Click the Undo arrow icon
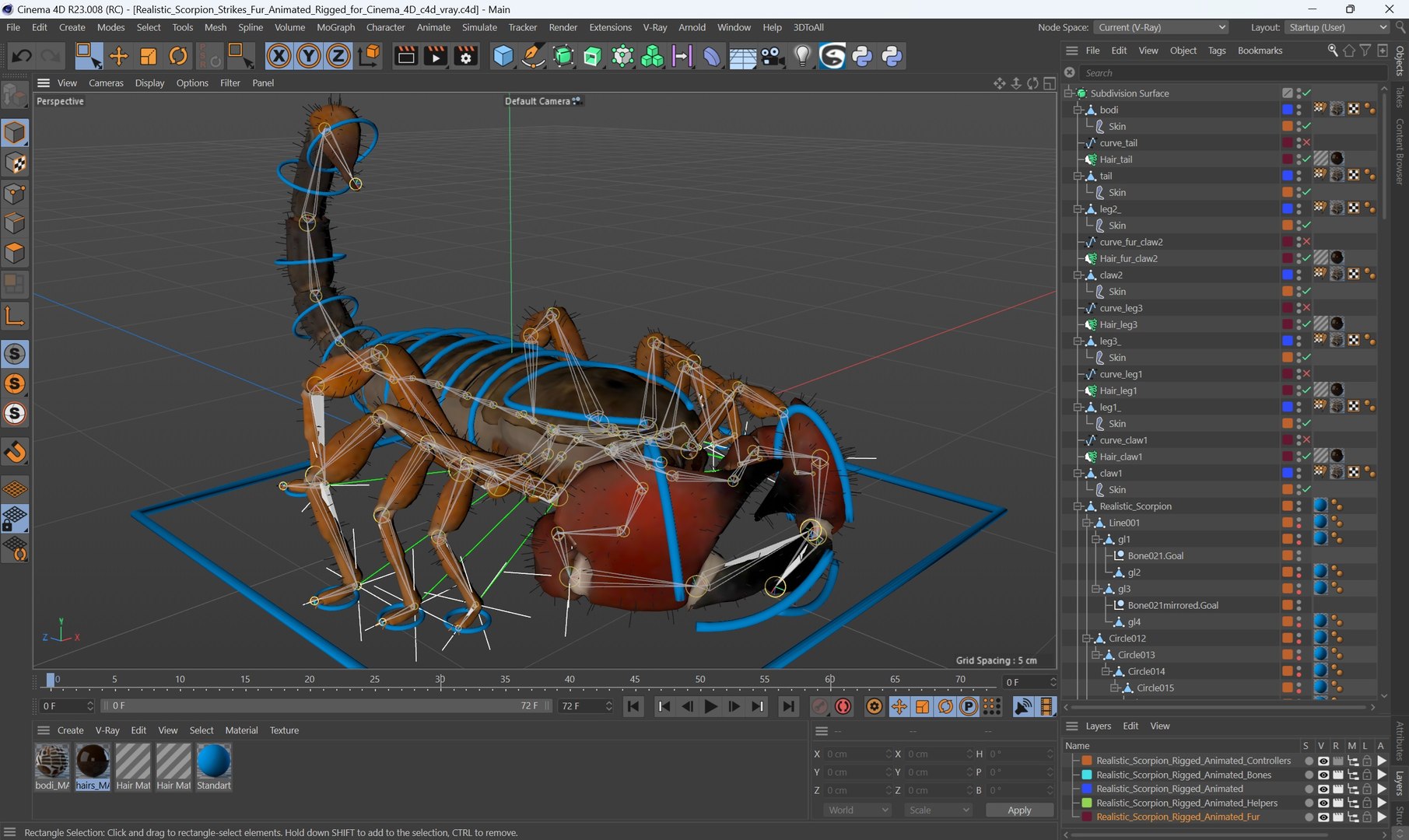1409x840 pixels. [x=21, y=56]
